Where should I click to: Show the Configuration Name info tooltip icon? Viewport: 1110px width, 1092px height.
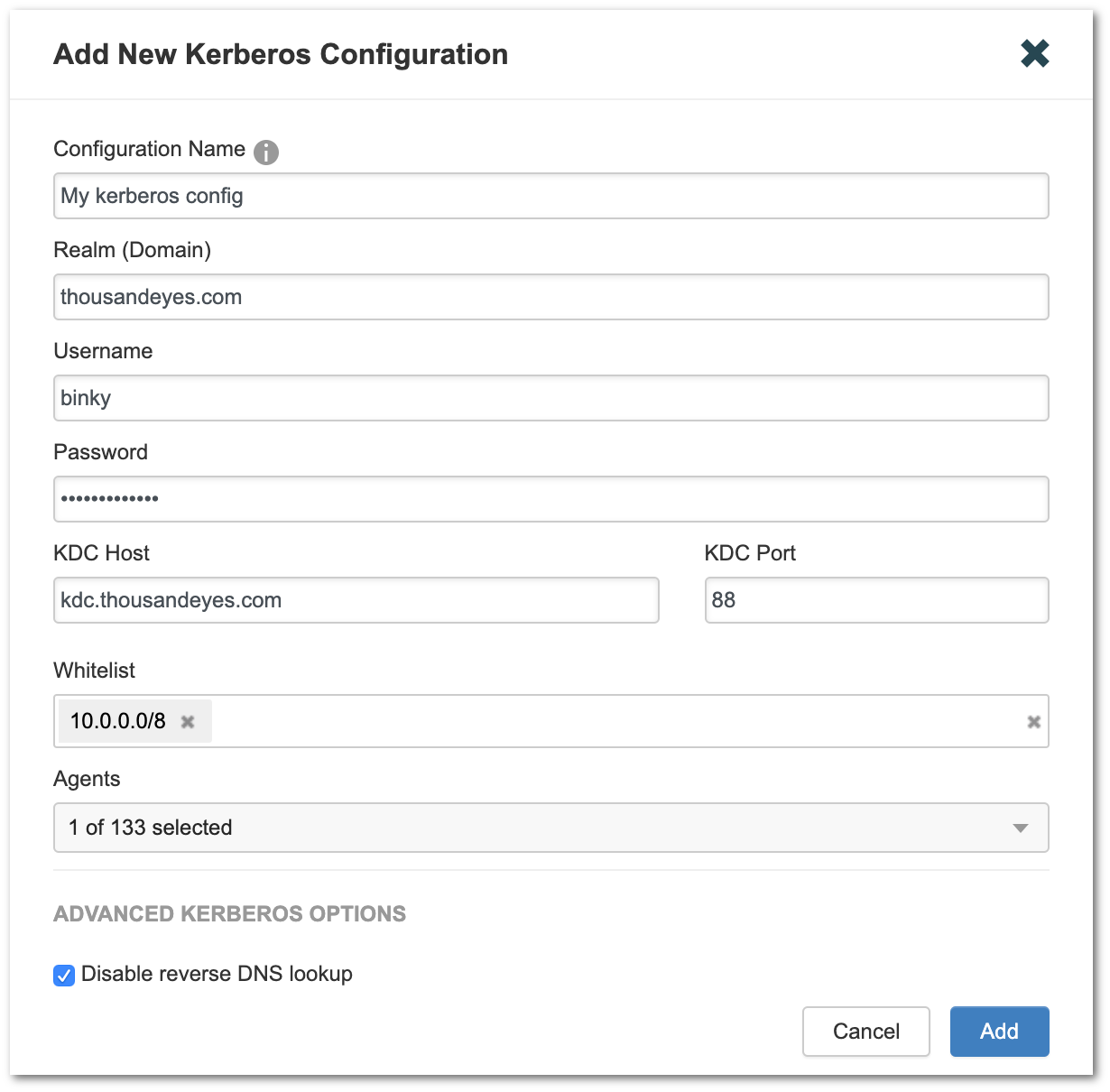(265, 153)
